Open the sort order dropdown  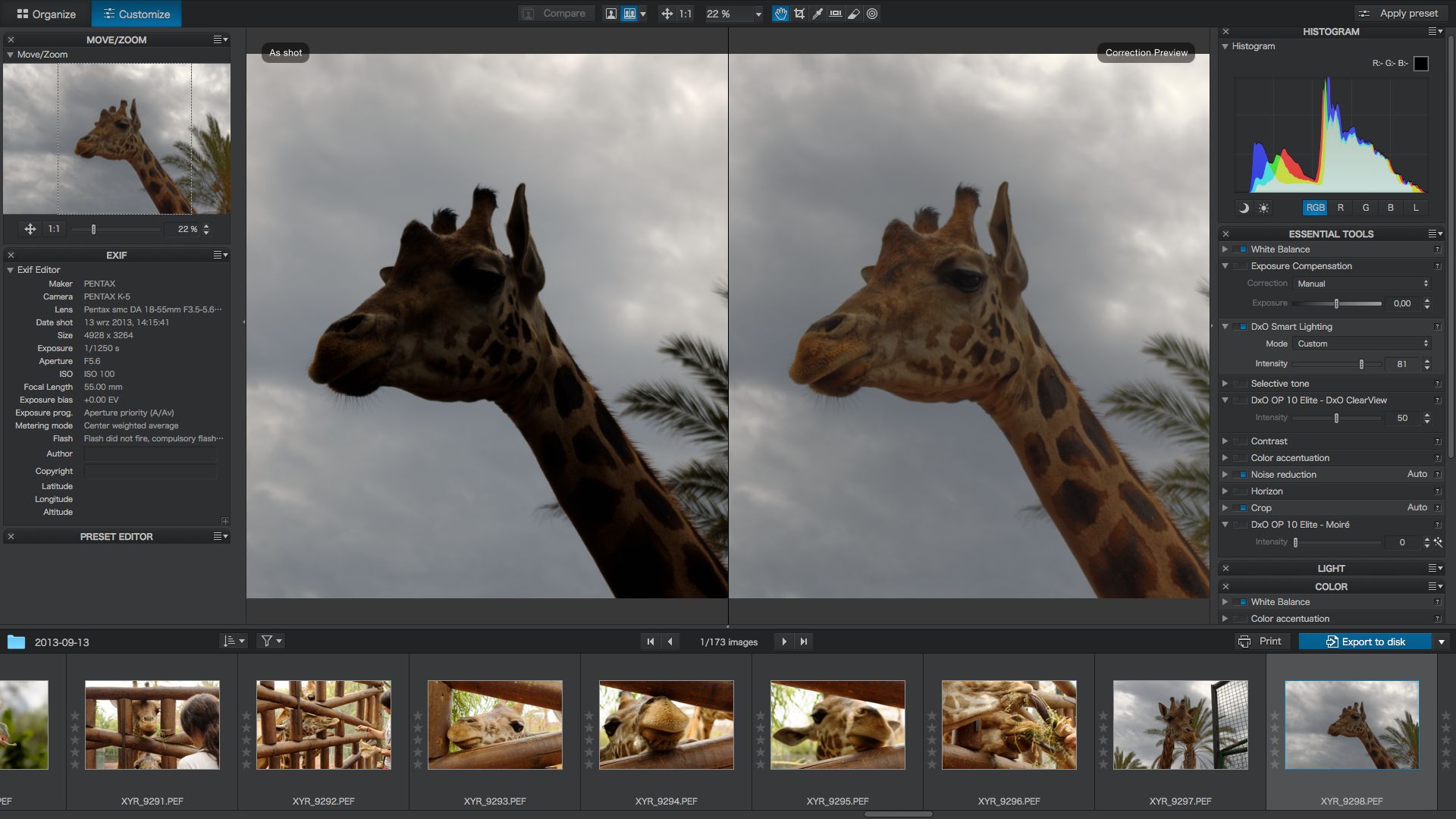pos(234,642)
